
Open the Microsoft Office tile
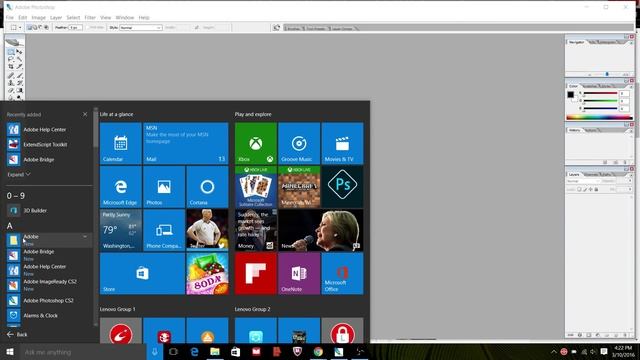tap(342, 273)
